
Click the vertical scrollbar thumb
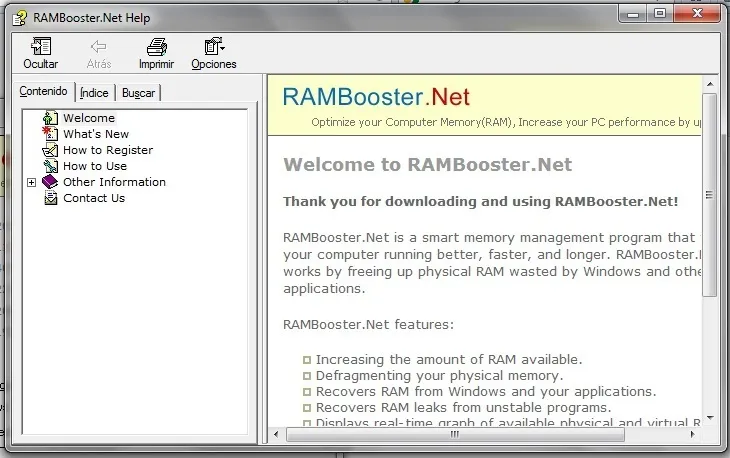[710, 195]
